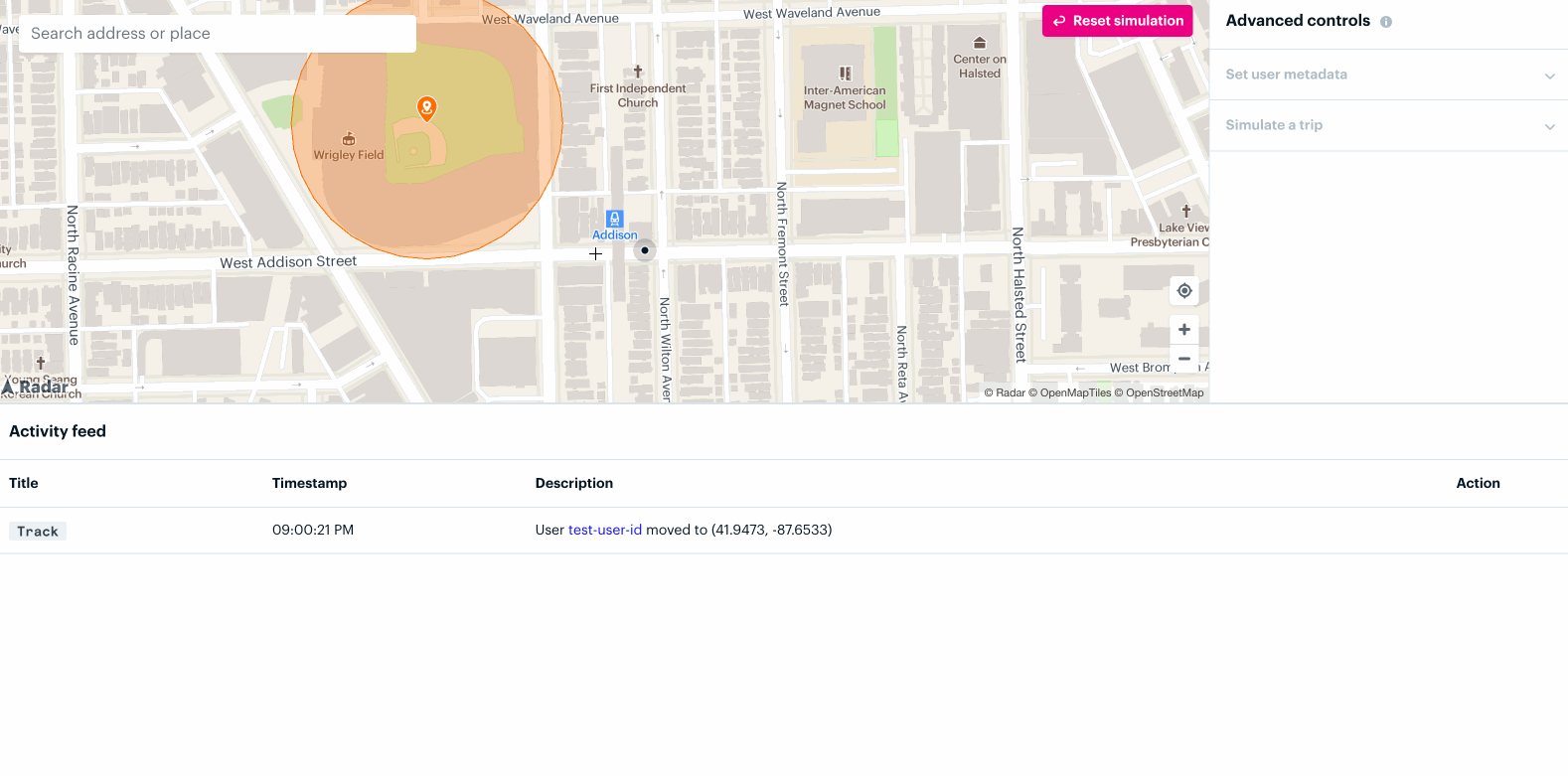The height and width of the screenshot is (776, 1568).
Task: Open the test-user-id link
Action: pos(605,531)
